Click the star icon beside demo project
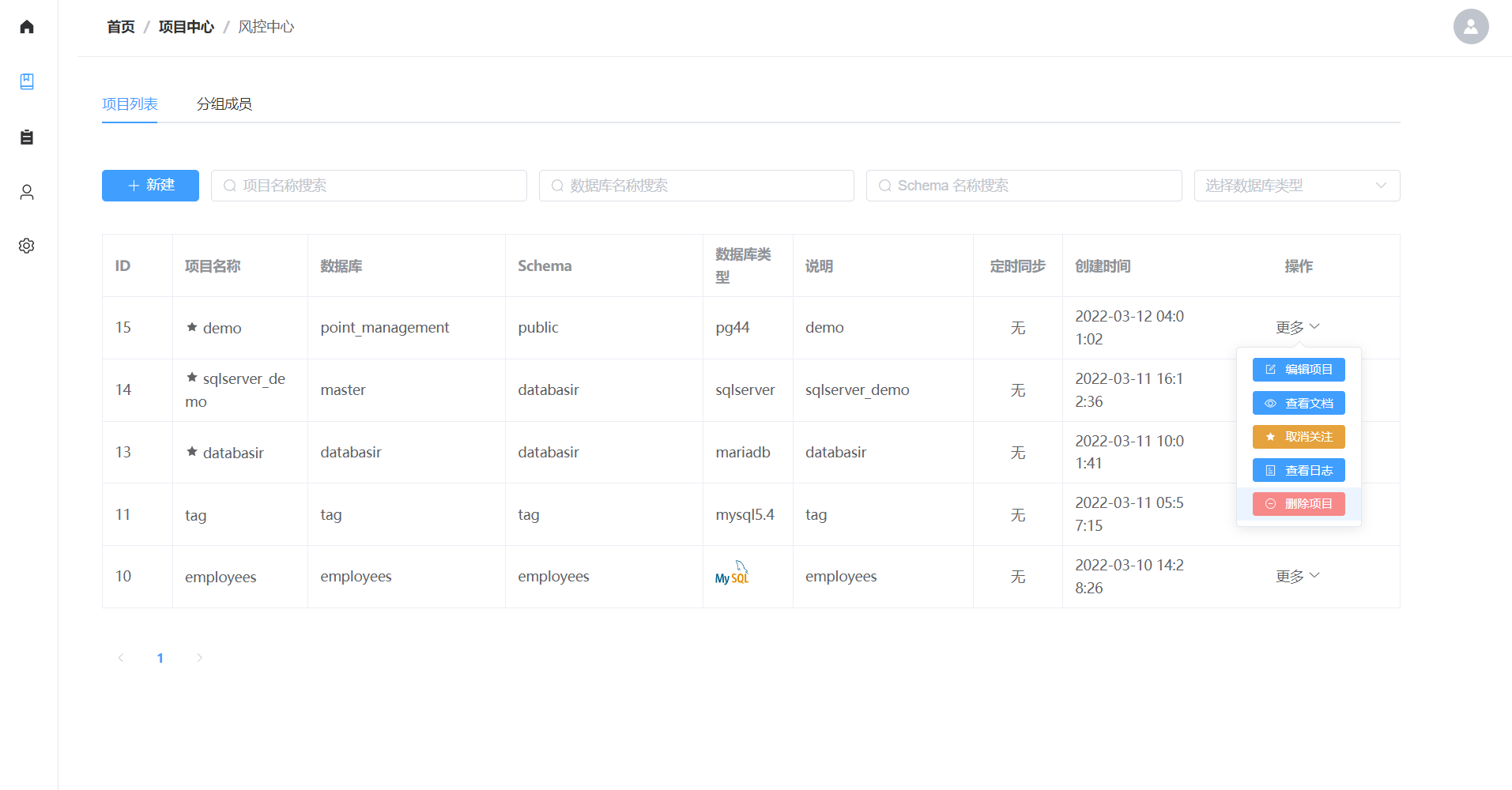The image size is (1512, 790). [192, 327]
